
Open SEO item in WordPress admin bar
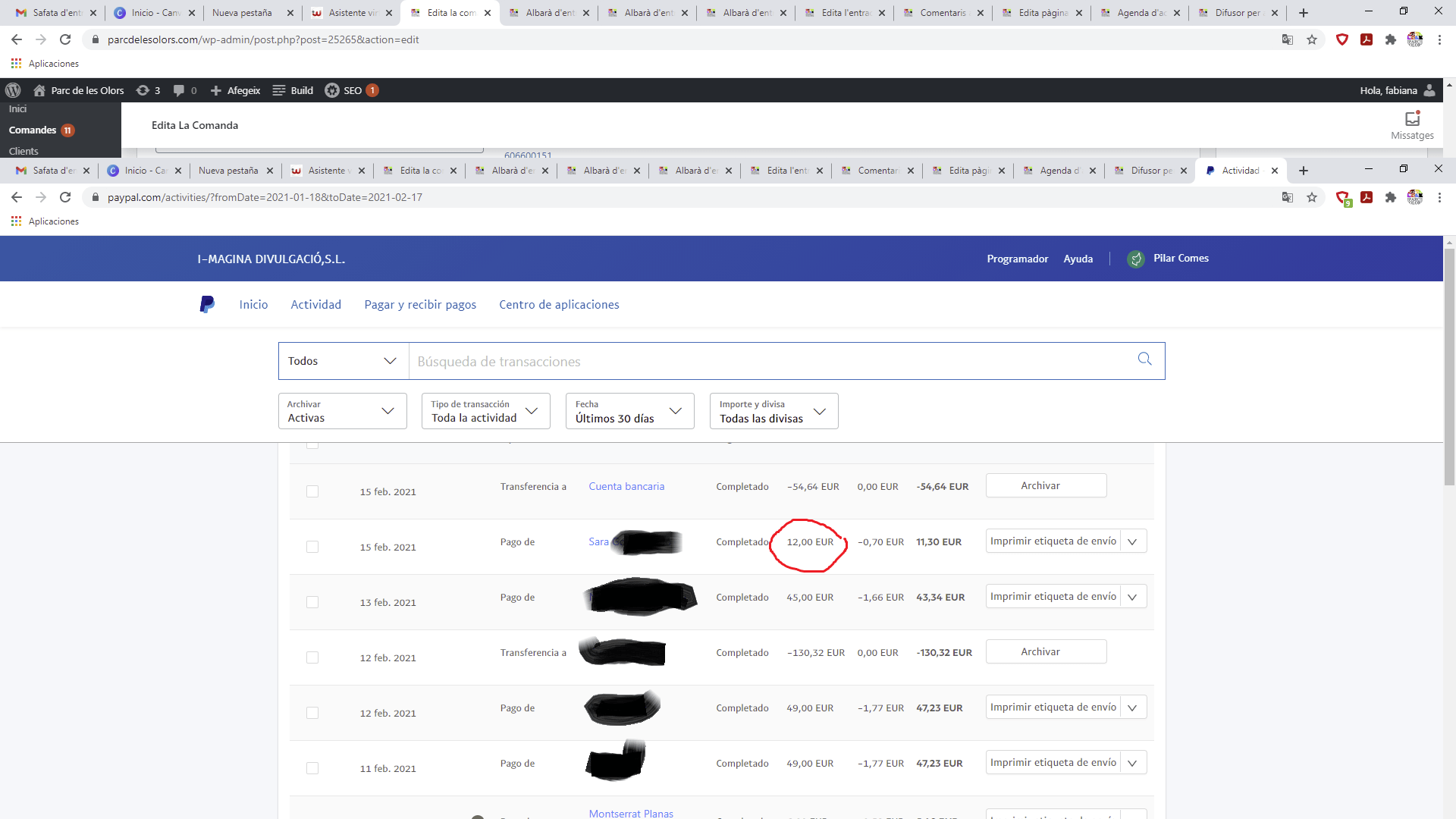pyautogui.click(x=352, y=90)
